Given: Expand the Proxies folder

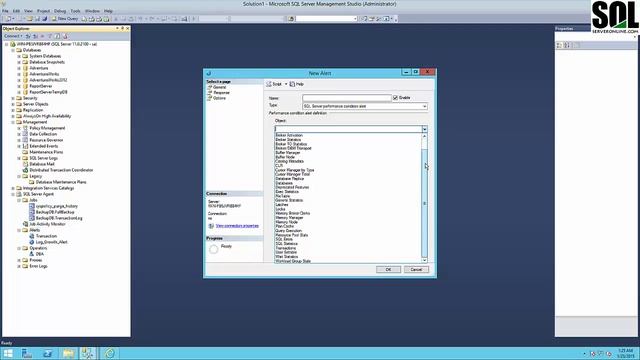Looking at the screenshot, I should tap(19, 260).
